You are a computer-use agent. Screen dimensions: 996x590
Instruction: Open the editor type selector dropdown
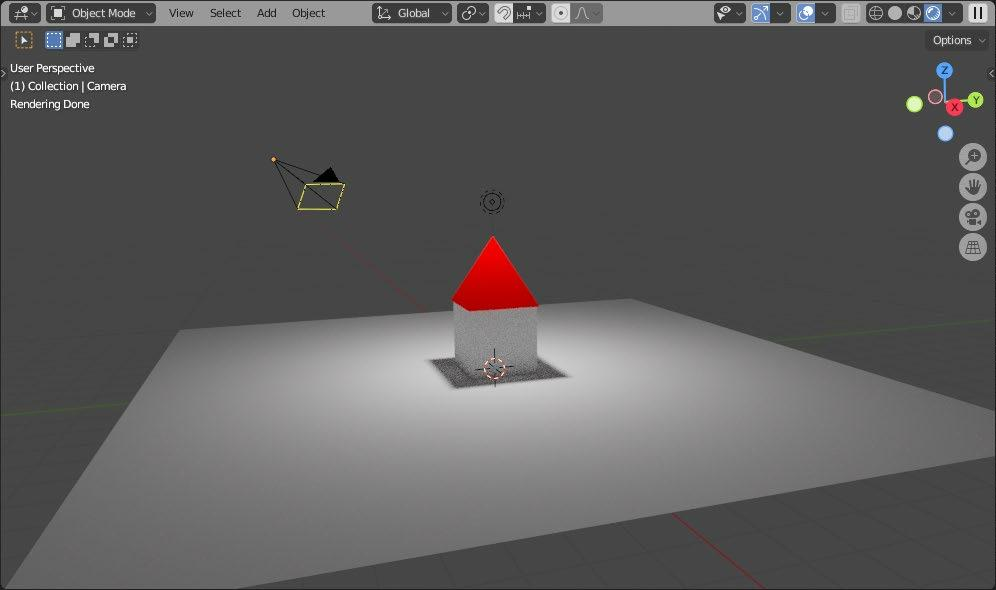pos(25,13)
